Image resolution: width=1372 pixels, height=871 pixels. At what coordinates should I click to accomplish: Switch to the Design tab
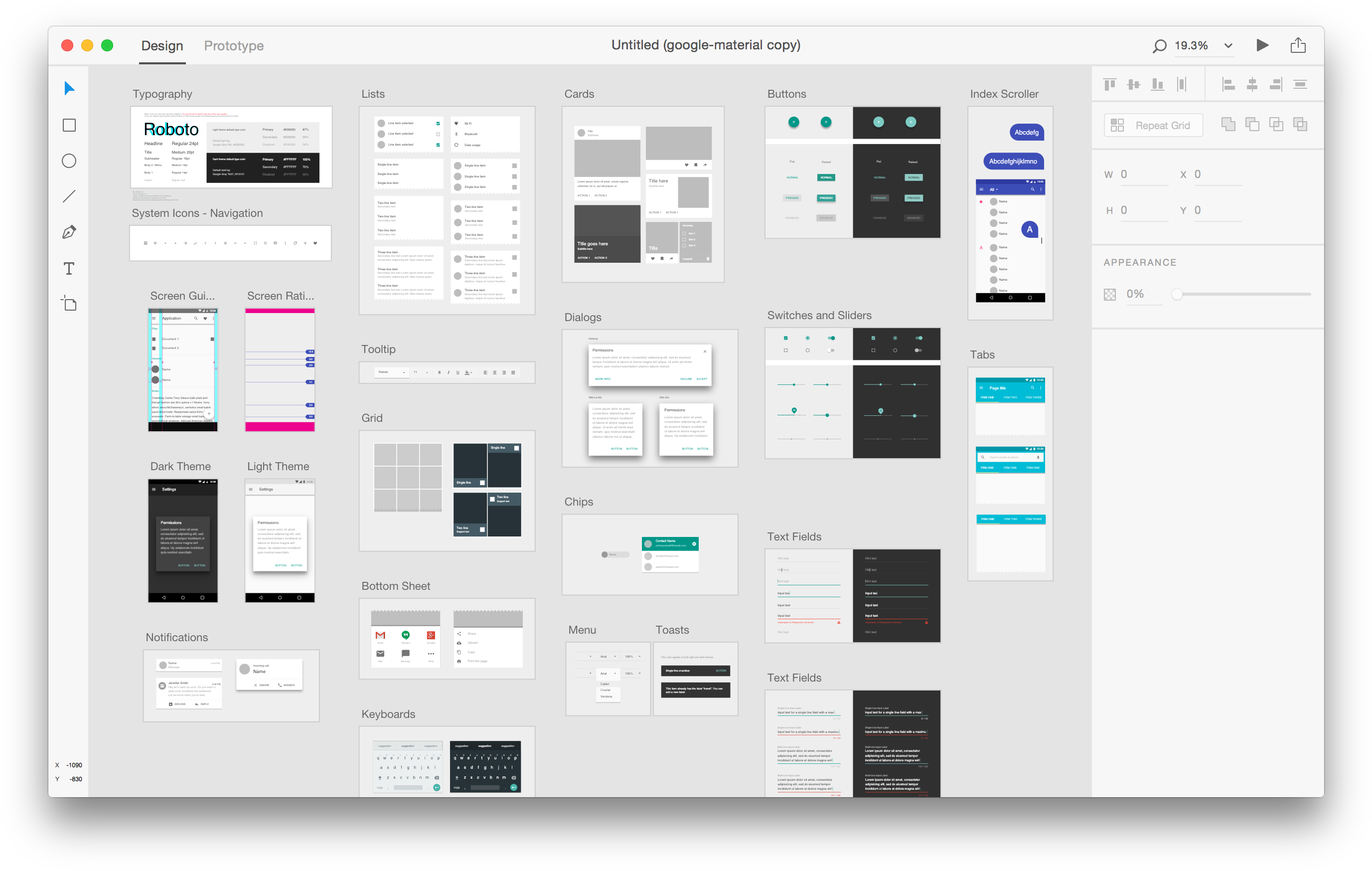(x=162, y=45)
